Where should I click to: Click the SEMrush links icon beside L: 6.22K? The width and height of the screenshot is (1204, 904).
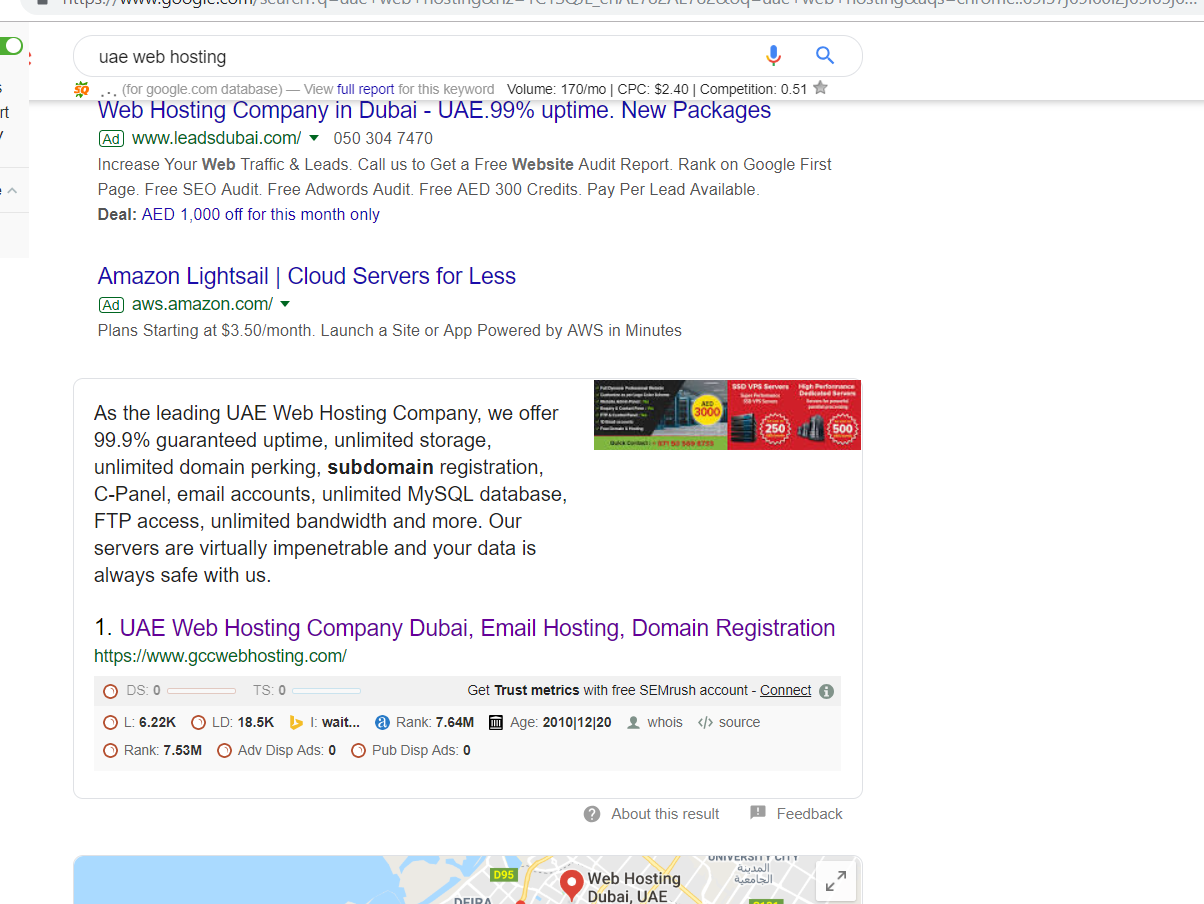(x=110, y=722)
